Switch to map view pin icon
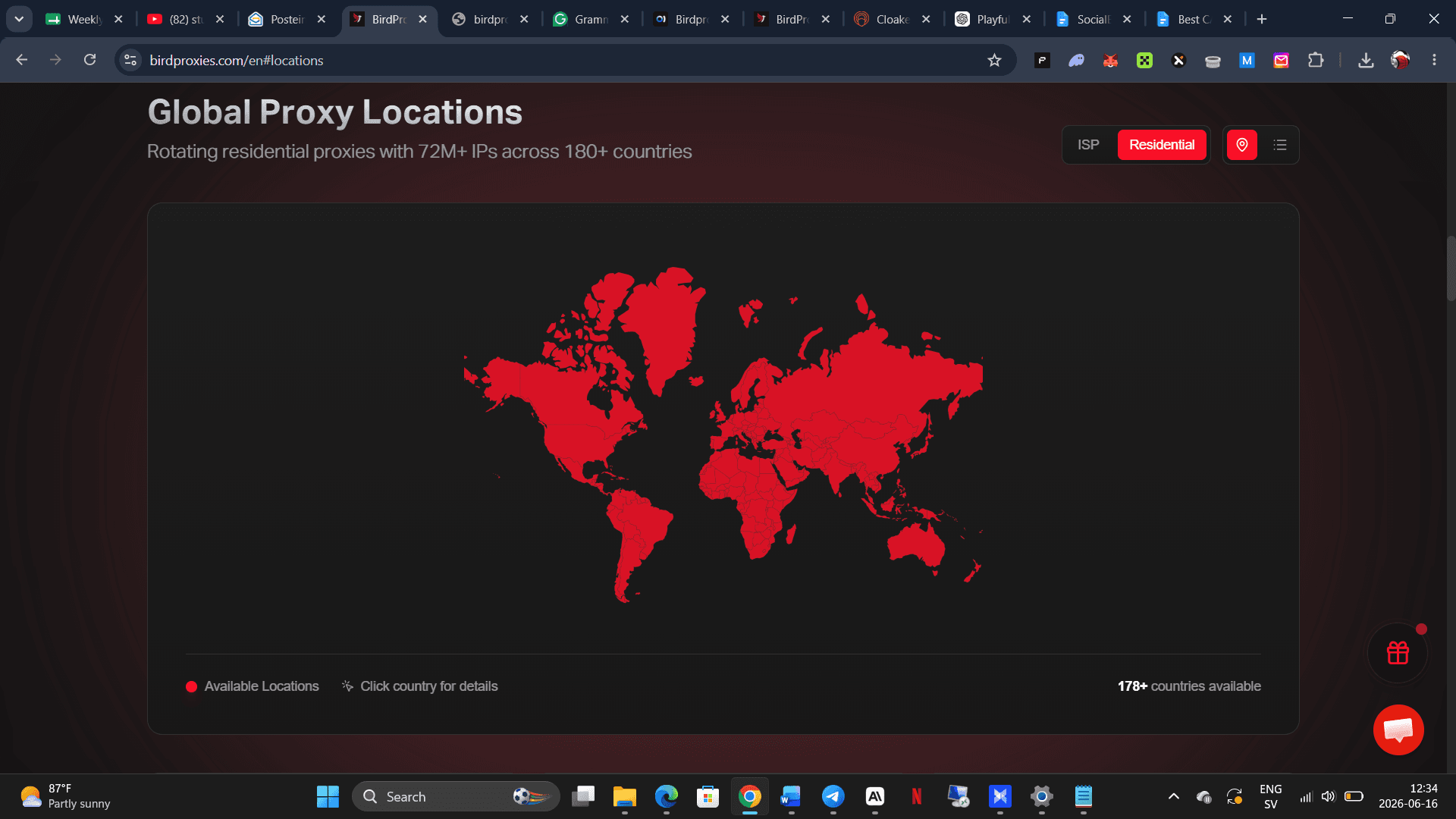The height and width of the screenshot is (819, 1456). tap(1242, 145)
